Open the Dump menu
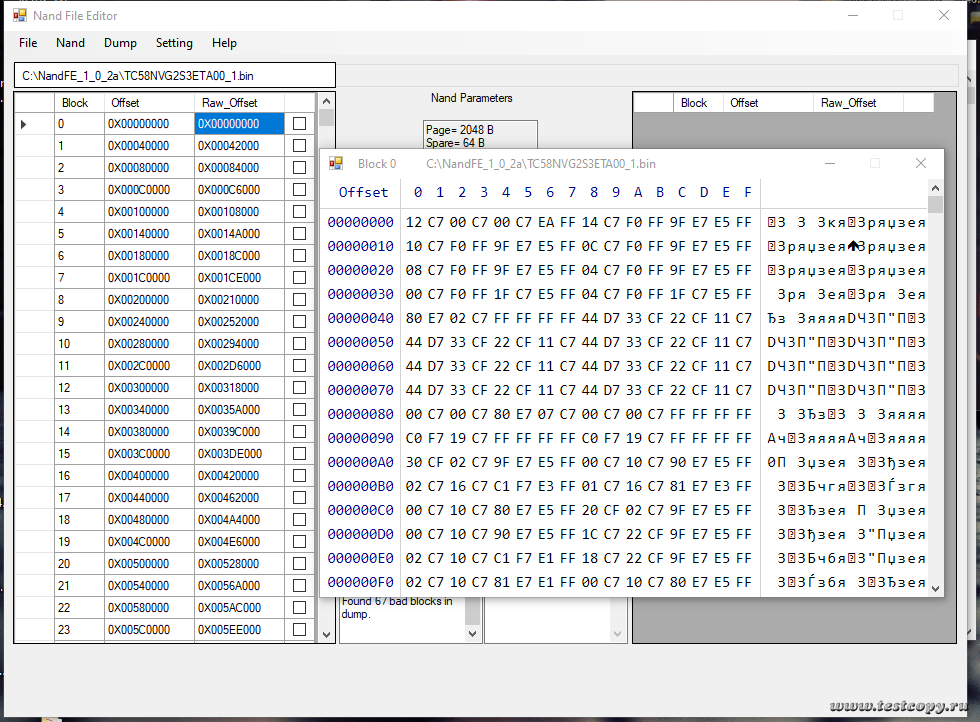980x722 pixels. (x=120, y=43)
